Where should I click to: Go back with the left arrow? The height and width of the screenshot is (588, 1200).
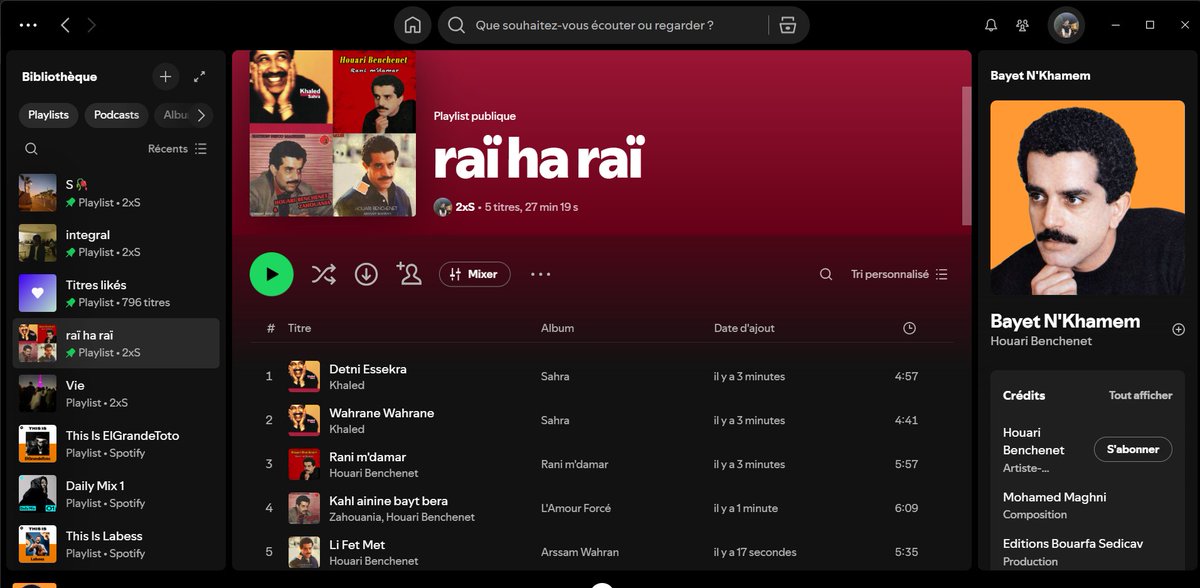click(65, 25)
